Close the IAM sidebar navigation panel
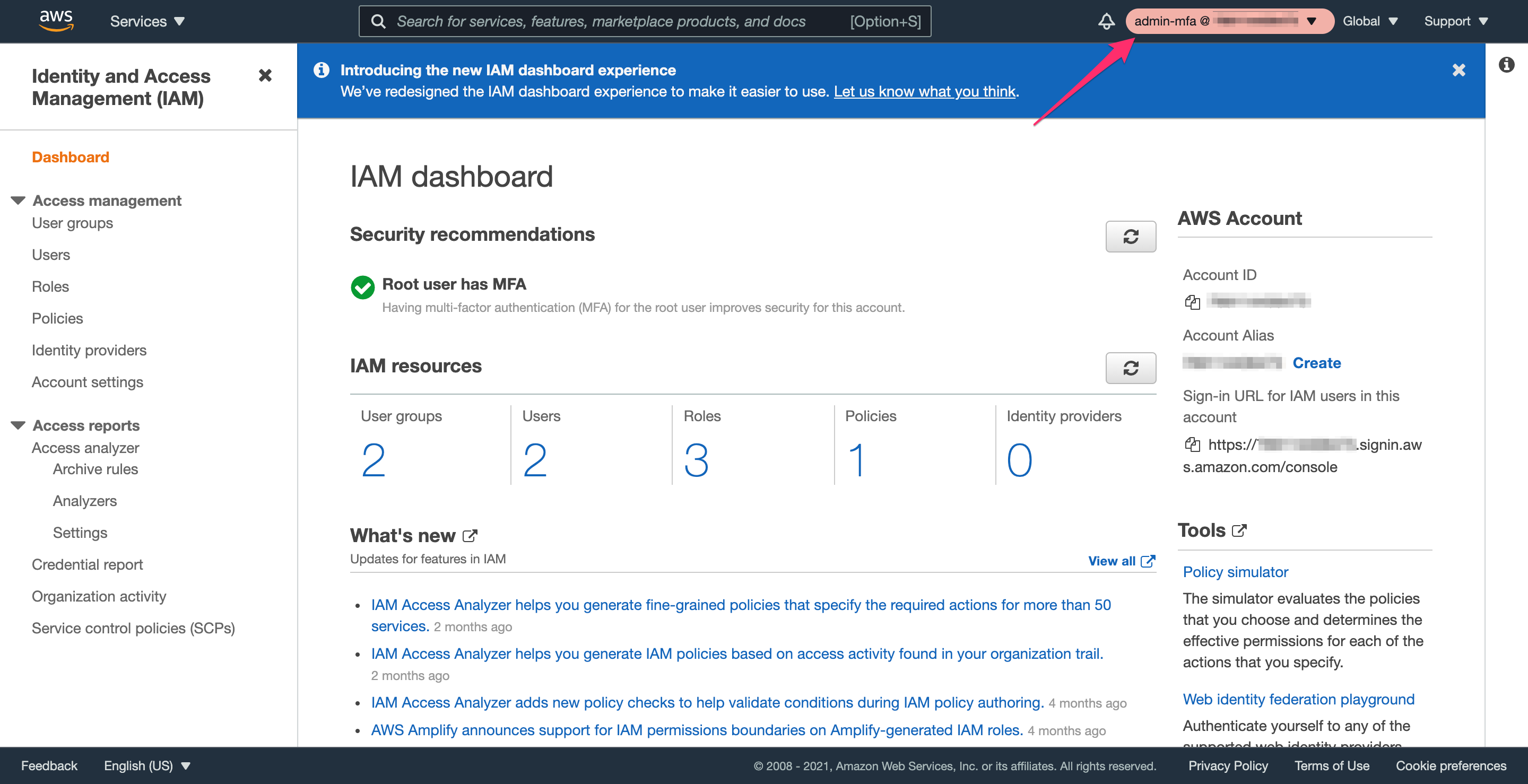Image resolution: width=1528 pixels, height=784 pixels. click(x=265, y=75)
